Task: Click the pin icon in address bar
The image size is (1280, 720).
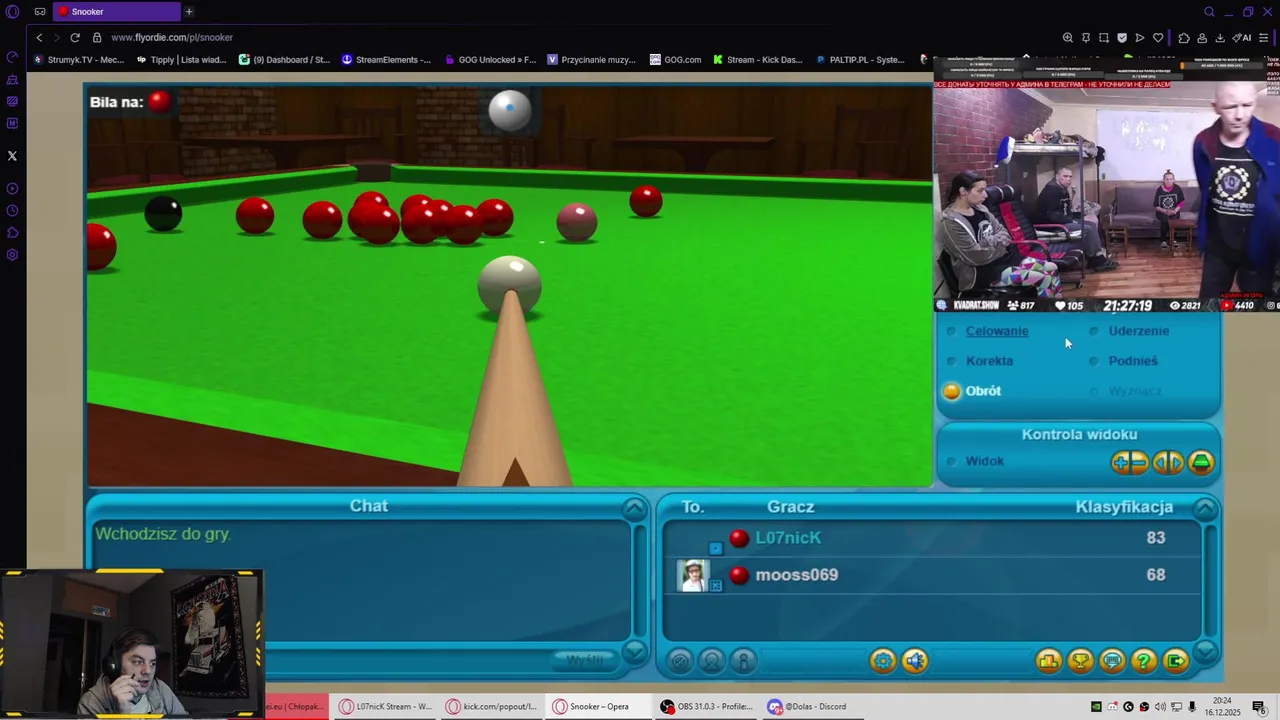Action: point(1086,38)
